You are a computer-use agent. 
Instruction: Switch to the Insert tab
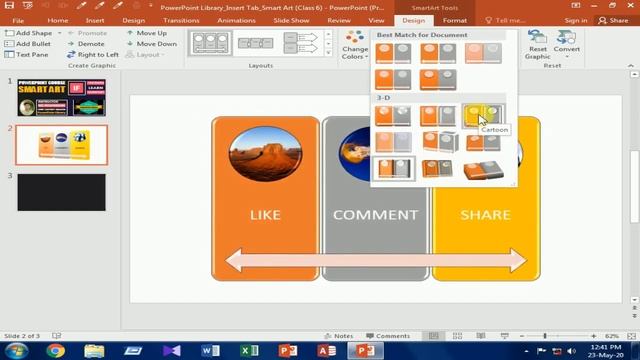click(95, 20)
